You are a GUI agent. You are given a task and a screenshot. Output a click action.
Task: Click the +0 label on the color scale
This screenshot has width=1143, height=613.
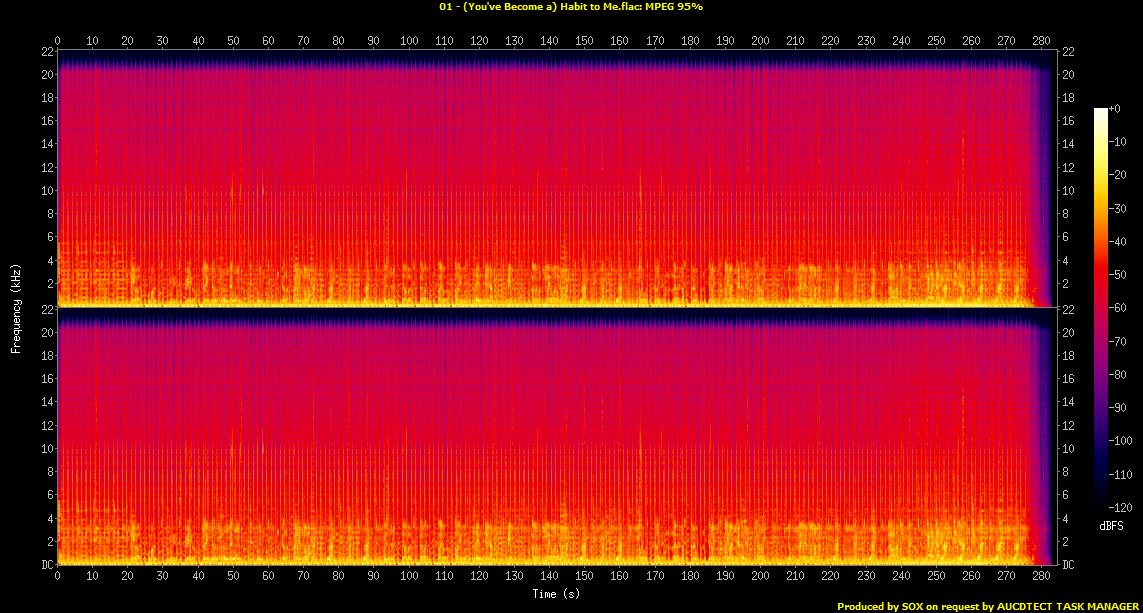[1115, 109]
